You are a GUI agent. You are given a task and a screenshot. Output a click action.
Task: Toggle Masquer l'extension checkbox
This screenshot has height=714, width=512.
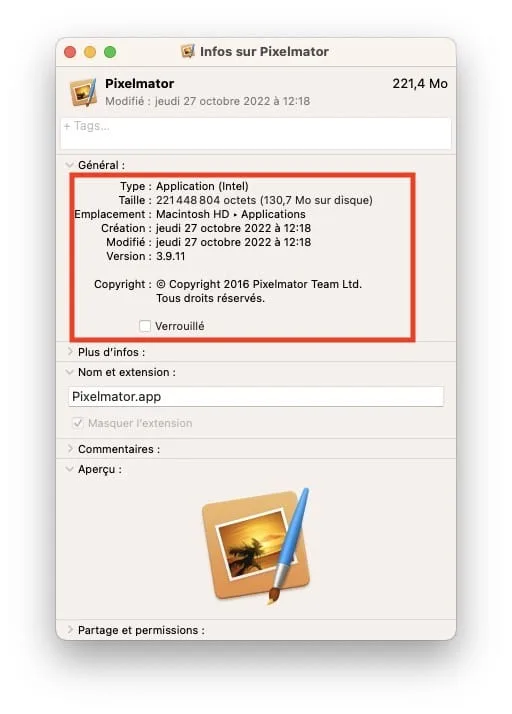coord(77,423)
